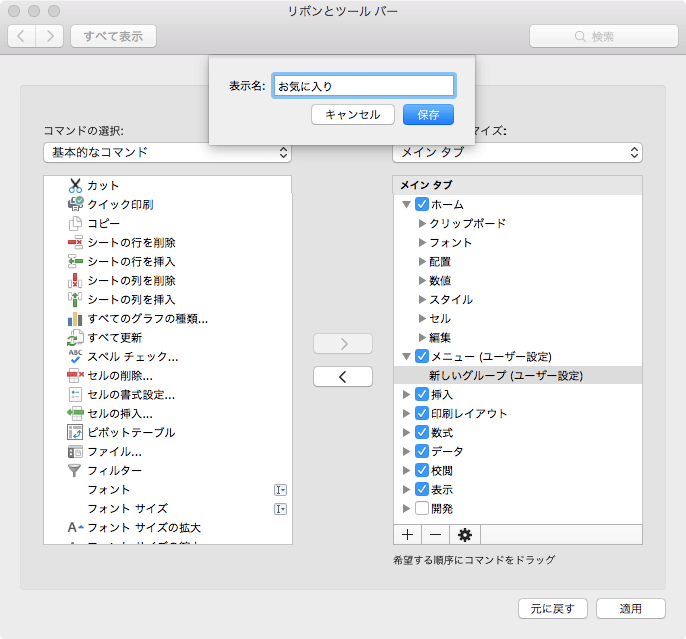Image resolution: width=686 pixels, height=639 pixels.
Task: Uncheck the 印刷レイアウト checkbox
Action: pyautogui.click(x=422, y=413)
